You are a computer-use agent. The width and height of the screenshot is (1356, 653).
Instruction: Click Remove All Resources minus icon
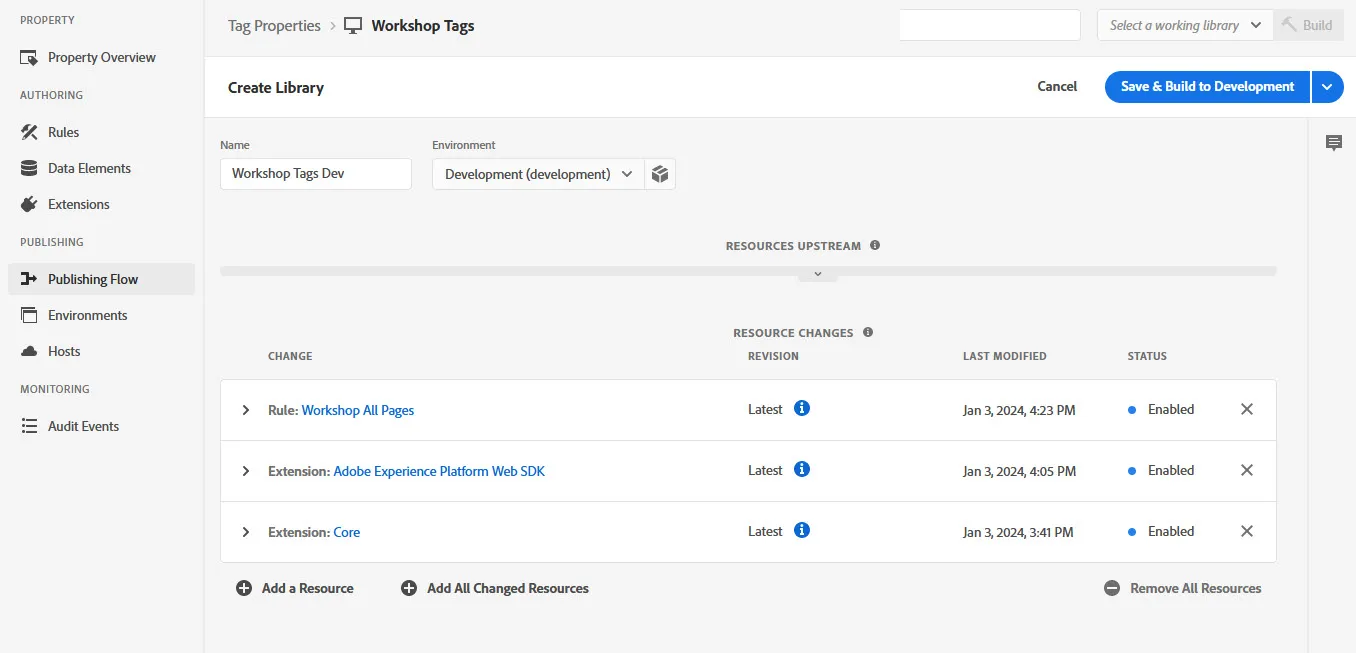[1112, 588]
